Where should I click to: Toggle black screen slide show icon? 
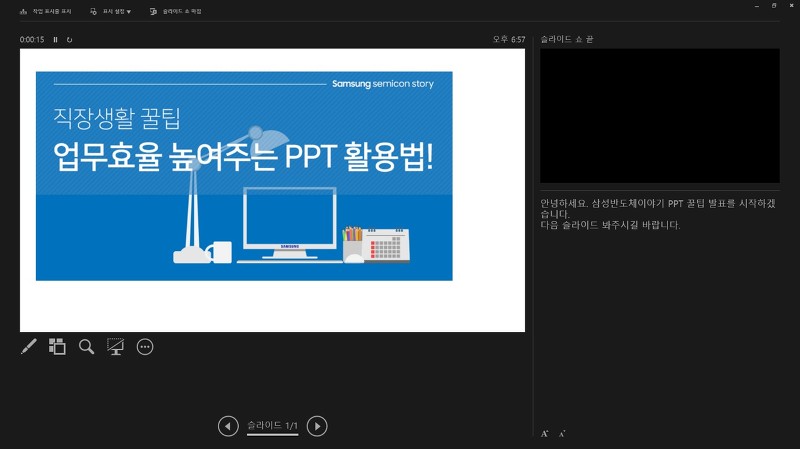click(x=115, y=346)
